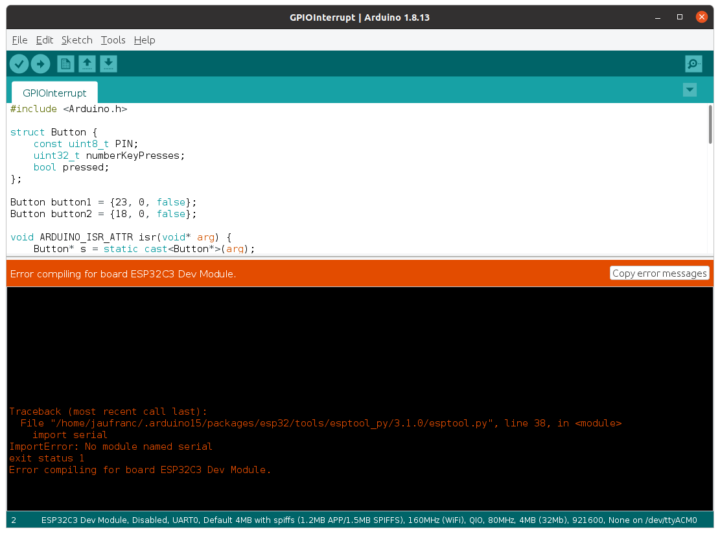Save the sketch with the Save icon
Viewport: 720px width, 534px height.
pyautogui.click(x=108, y=64)
